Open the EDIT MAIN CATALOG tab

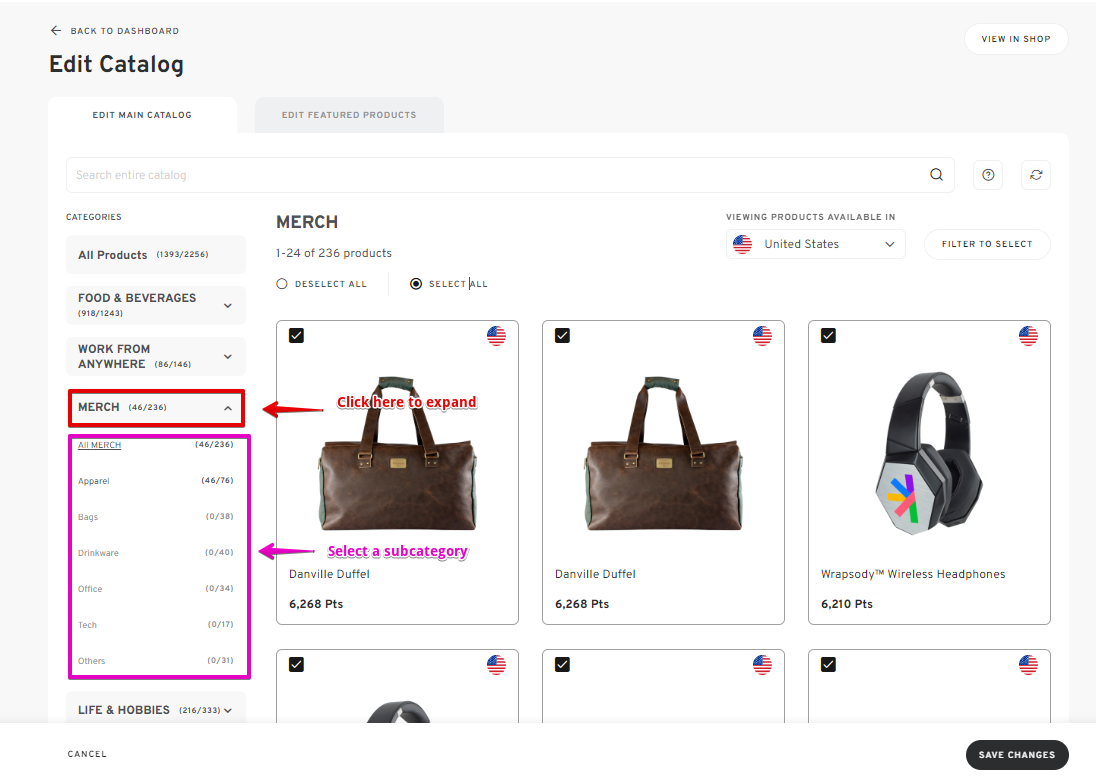pos(142,114)
